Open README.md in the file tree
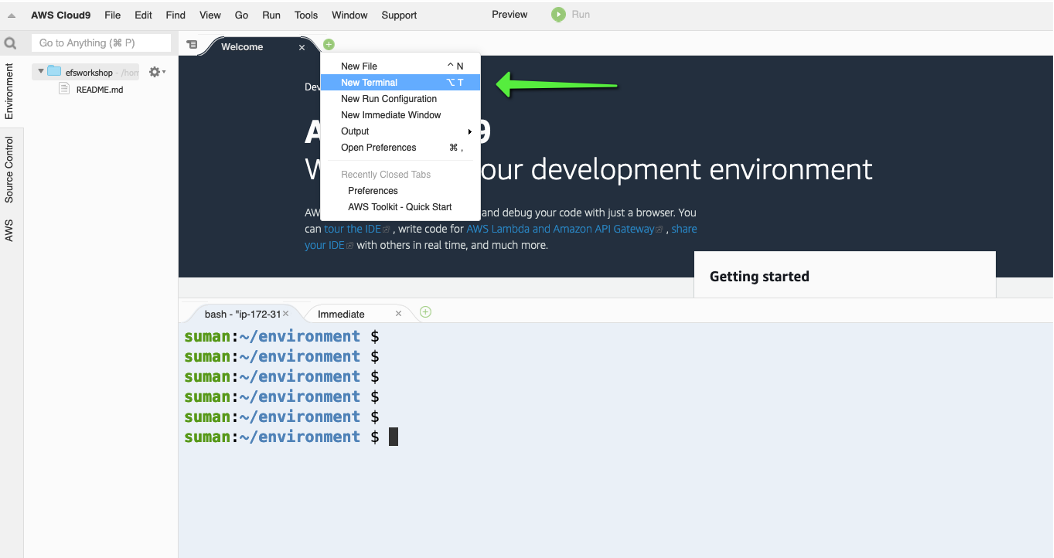The image size is (1054, 558). click(99, 89)
